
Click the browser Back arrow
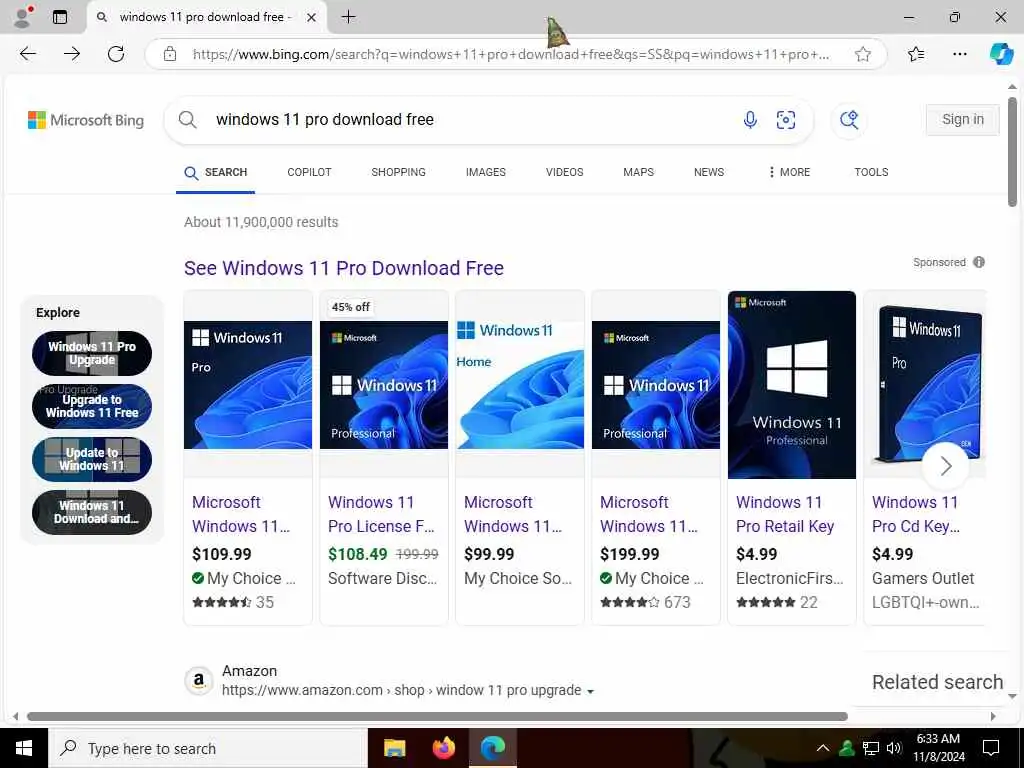click(27, 54)
